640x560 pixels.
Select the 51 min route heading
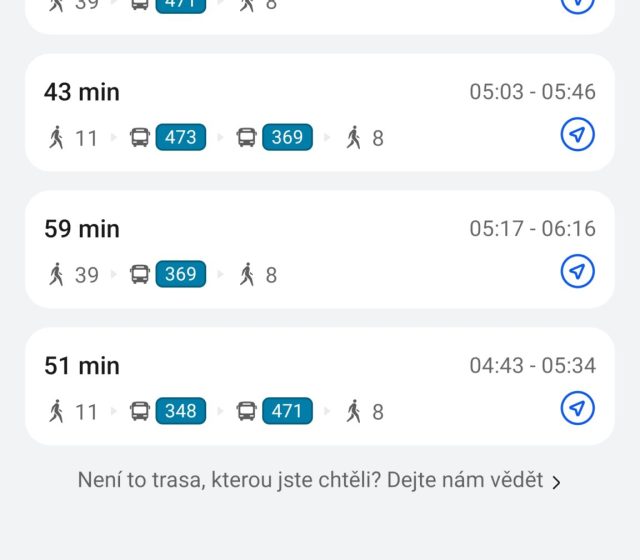tap(82, 366)
